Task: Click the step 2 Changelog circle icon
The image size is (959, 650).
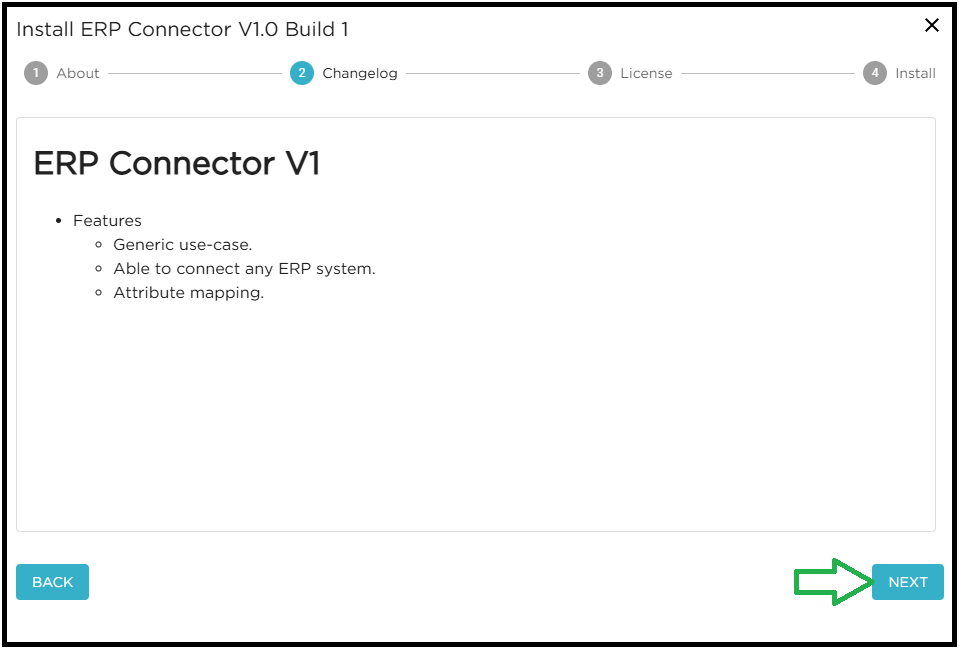Action: click(x=301, y=73)
